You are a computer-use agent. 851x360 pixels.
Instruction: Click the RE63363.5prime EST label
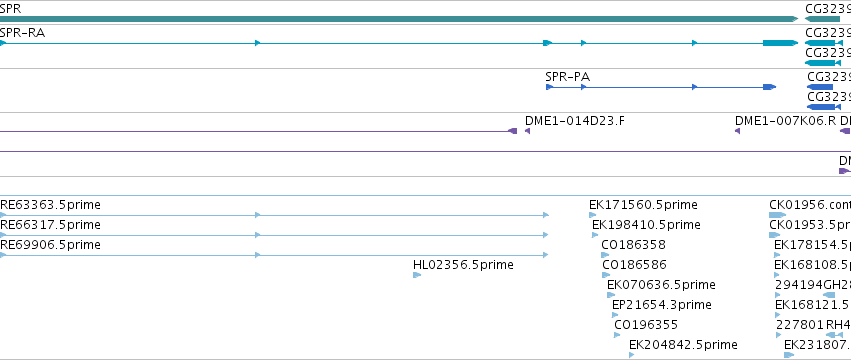tap(50, 205)
